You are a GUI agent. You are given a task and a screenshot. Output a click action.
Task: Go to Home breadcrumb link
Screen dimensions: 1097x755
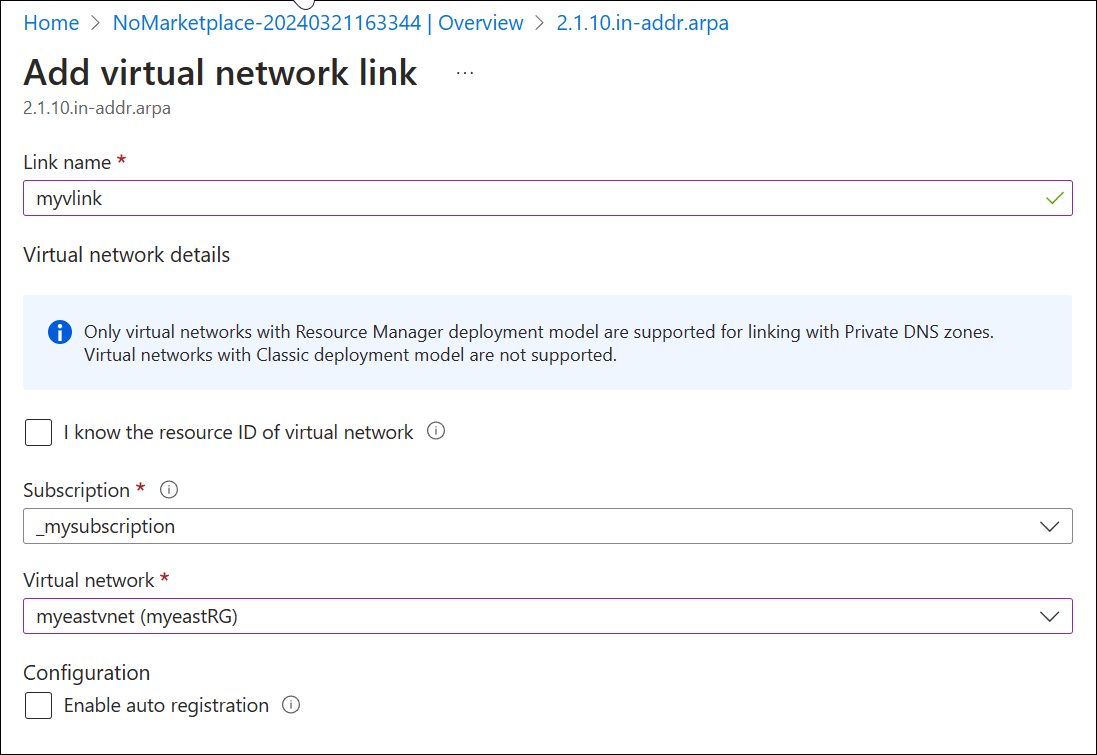pyautogui.click(x=51, y=23)
